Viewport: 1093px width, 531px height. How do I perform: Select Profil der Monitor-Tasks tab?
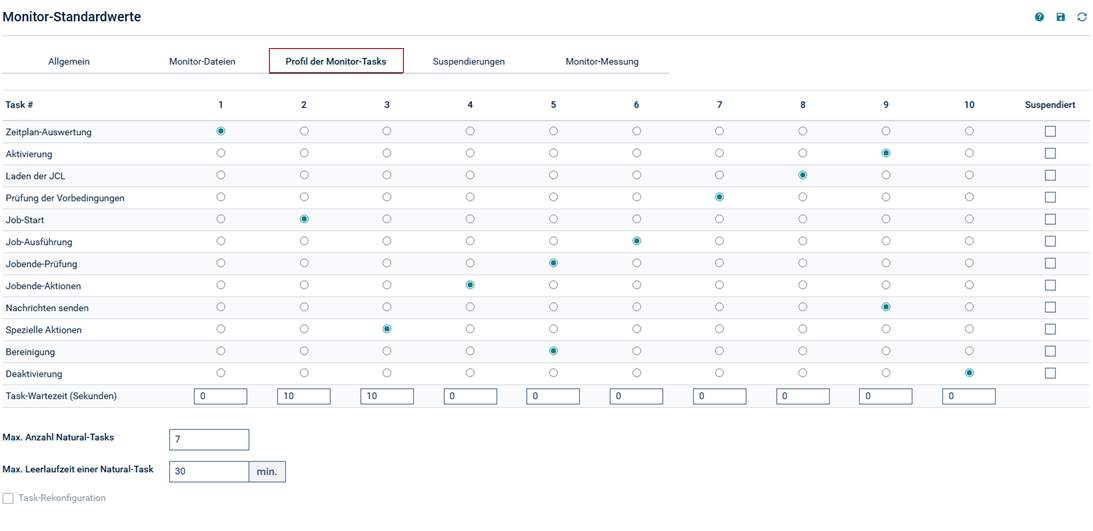click(x=336, y=61)
